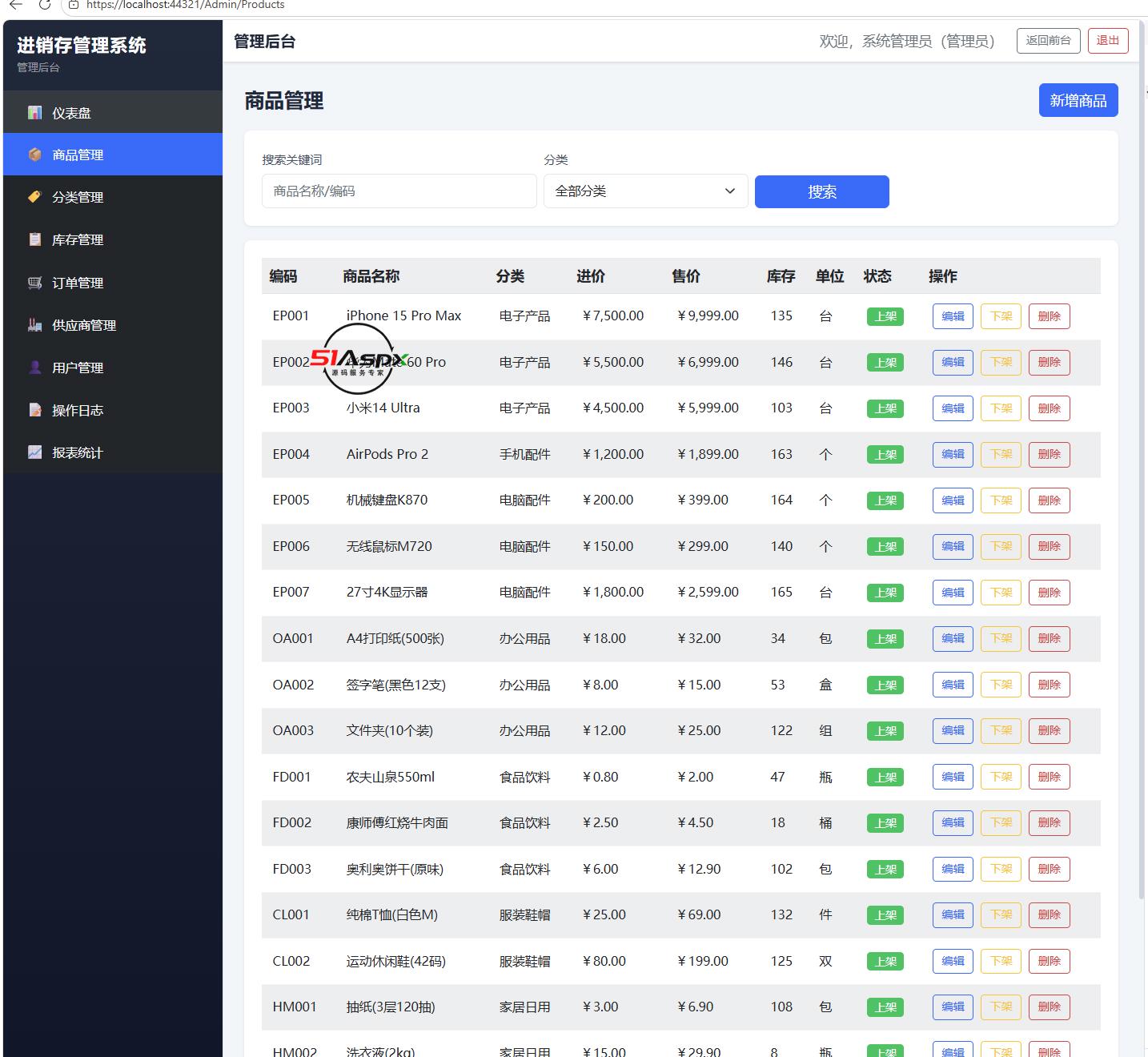Expand the 全部分类 category dropdown

pyautogui.click(x=645, y=191)
